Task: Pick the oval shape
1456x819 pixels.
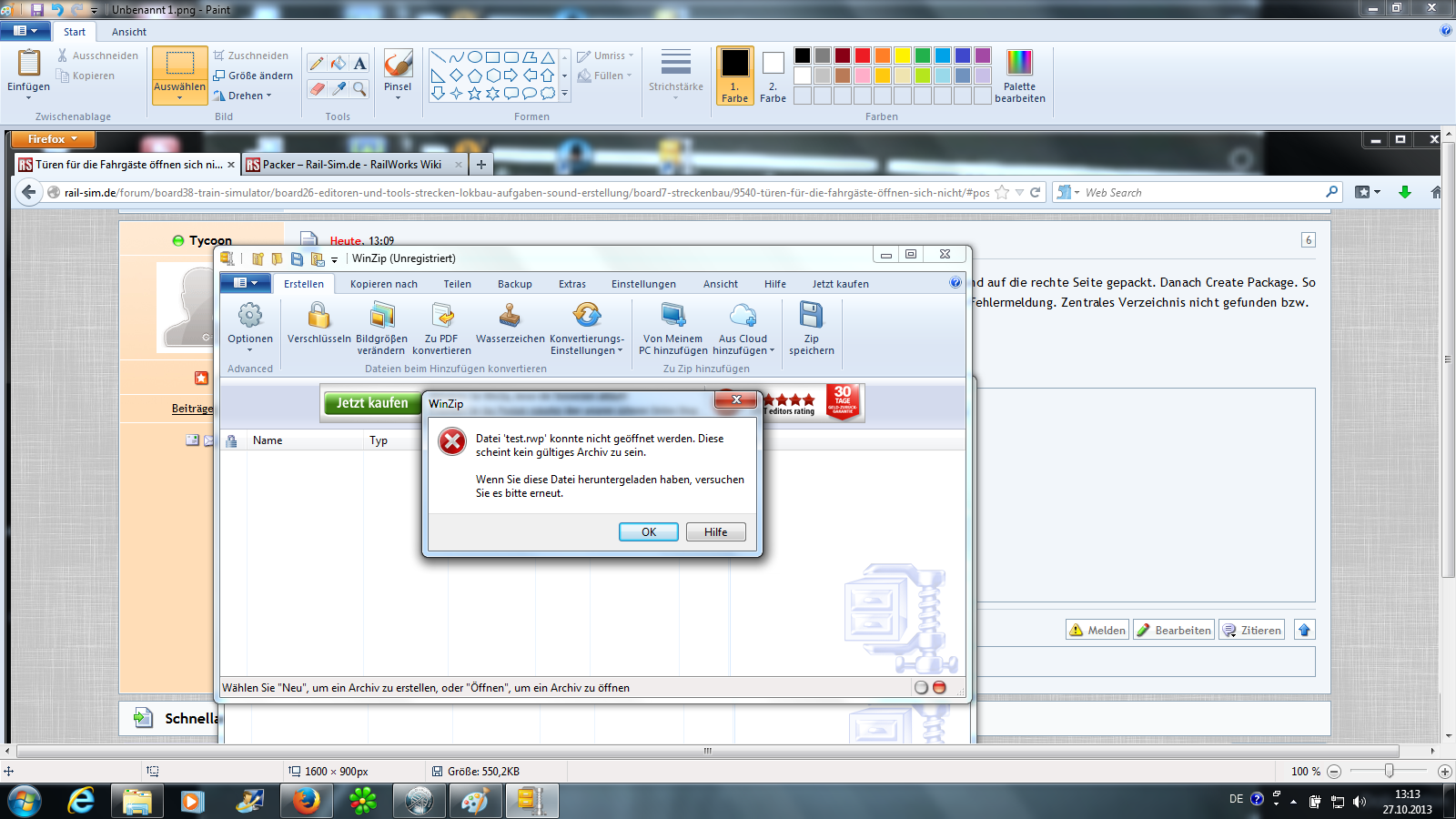Action: click(474, 57)
